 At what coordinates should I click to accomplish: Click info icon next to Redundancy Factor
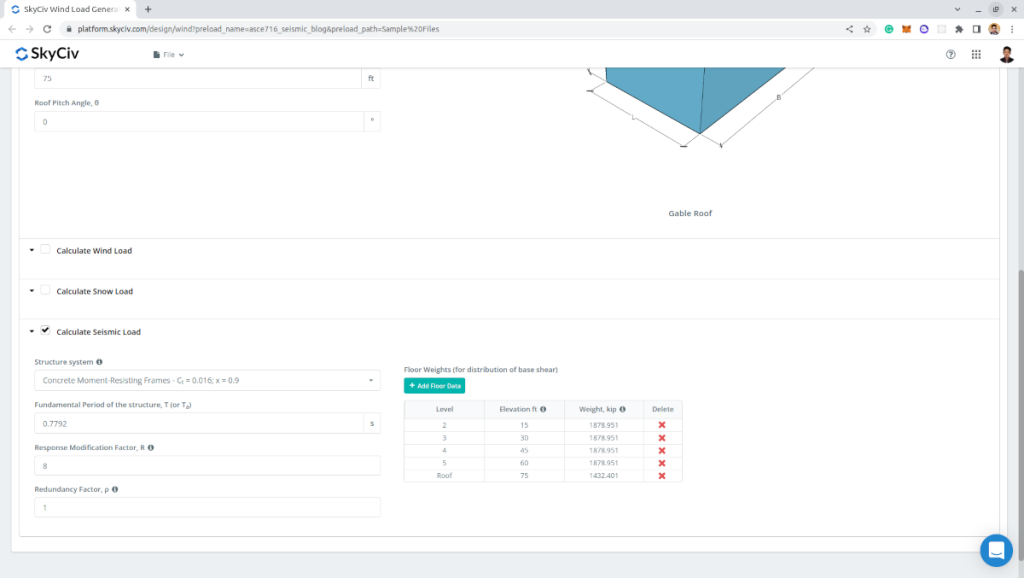point(115,489)
